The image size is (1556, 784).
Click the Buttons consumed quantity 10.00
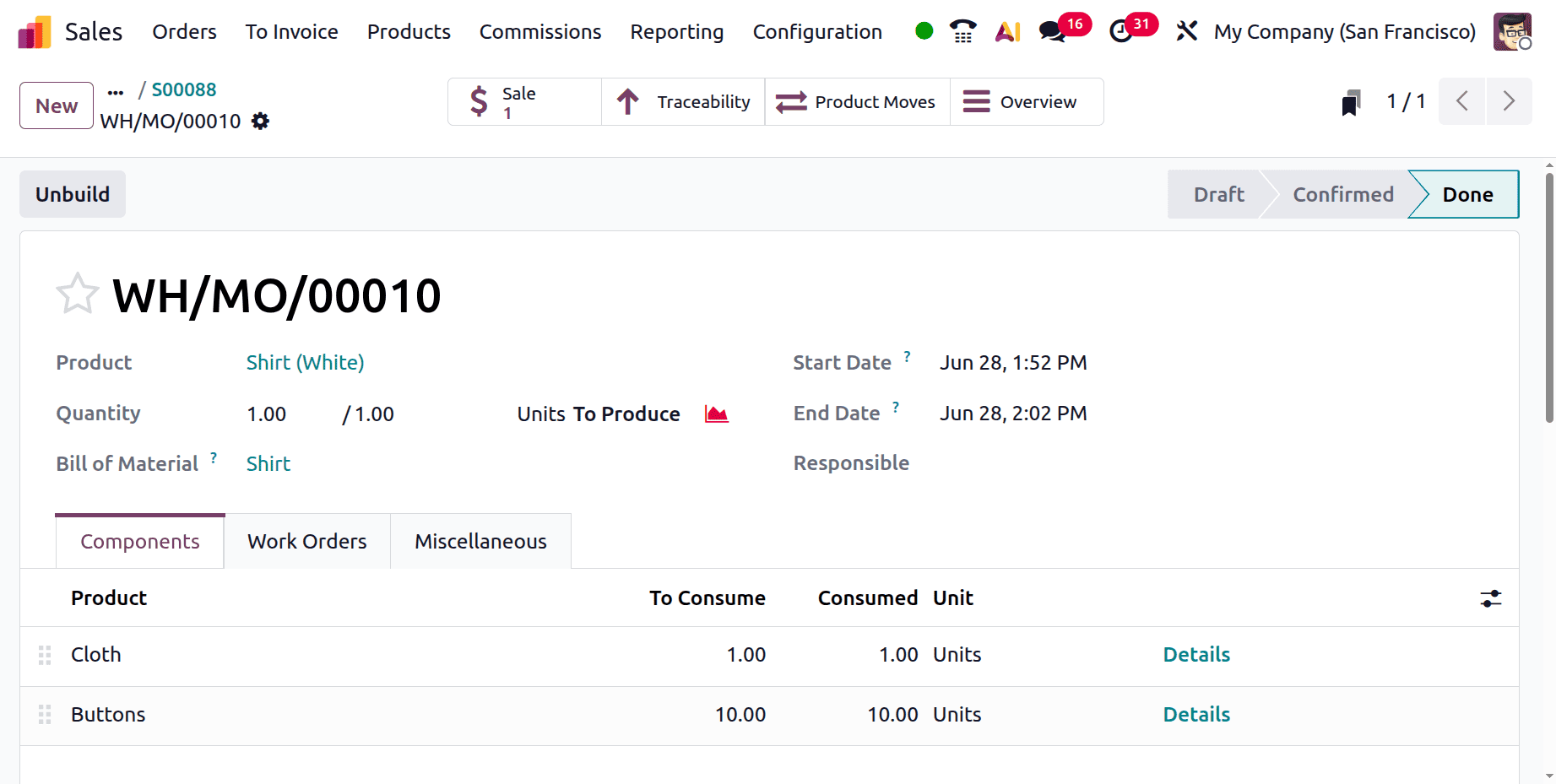click(x=892, y=715)
